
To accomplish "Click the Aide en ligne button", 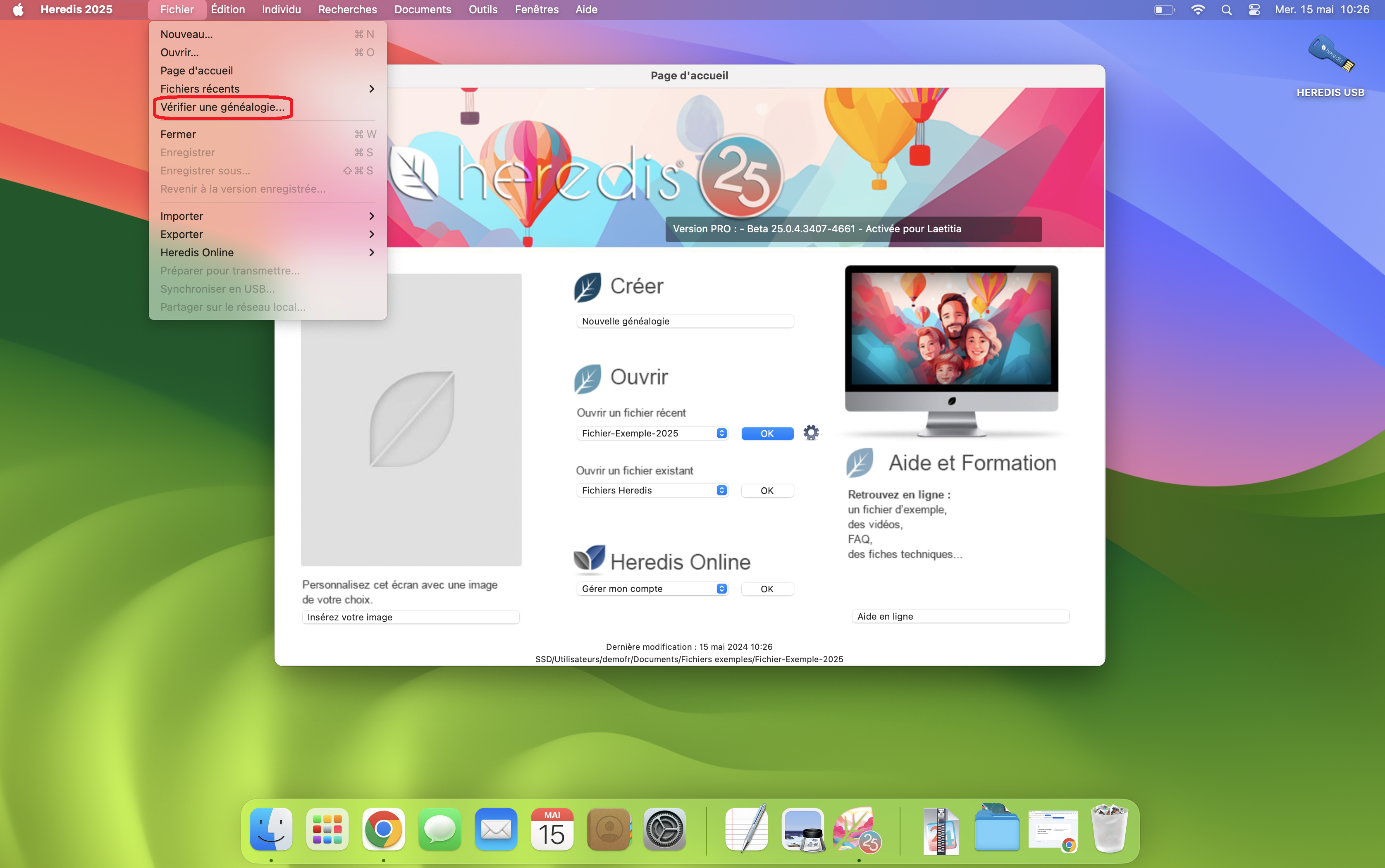I will point(960,616).
